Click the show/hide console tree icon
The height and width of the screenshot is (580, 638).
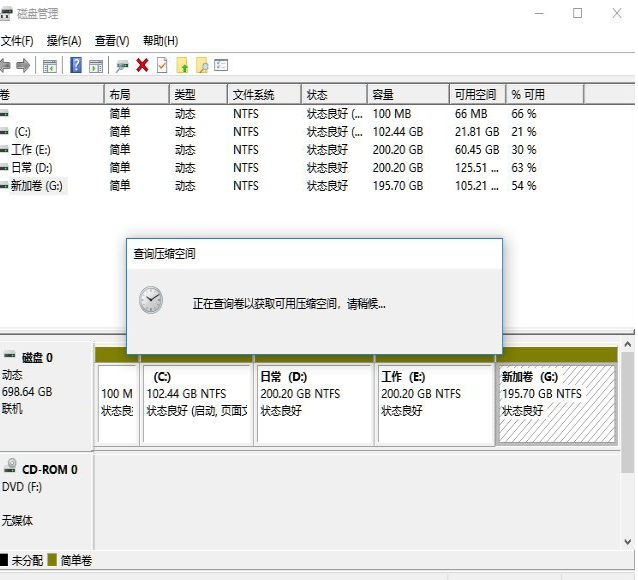[x=49, y=65]
